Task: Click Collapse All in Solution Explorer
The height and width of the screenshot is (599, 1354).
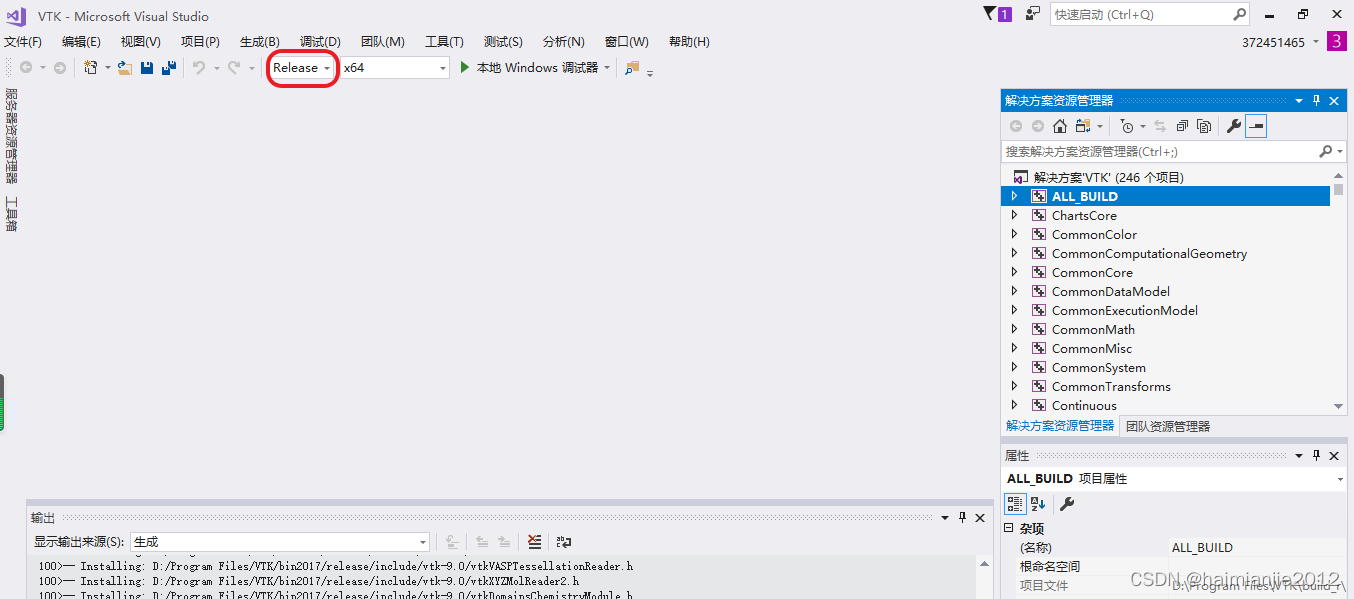Action: tap(1182, 126)
